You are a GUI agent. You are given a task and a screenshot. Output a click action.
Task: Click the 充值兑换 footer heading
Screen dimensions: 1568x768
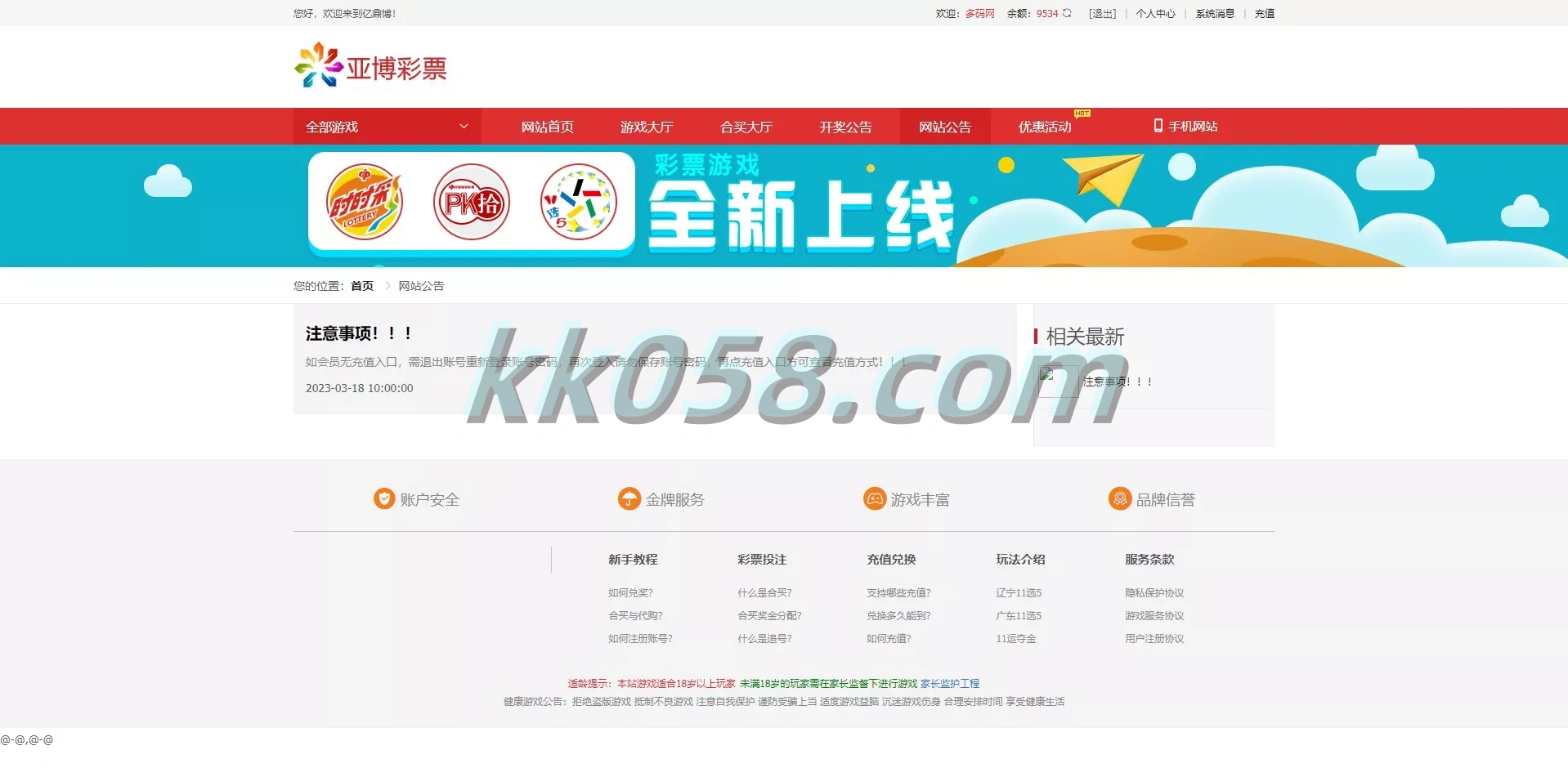pos(891,560)
